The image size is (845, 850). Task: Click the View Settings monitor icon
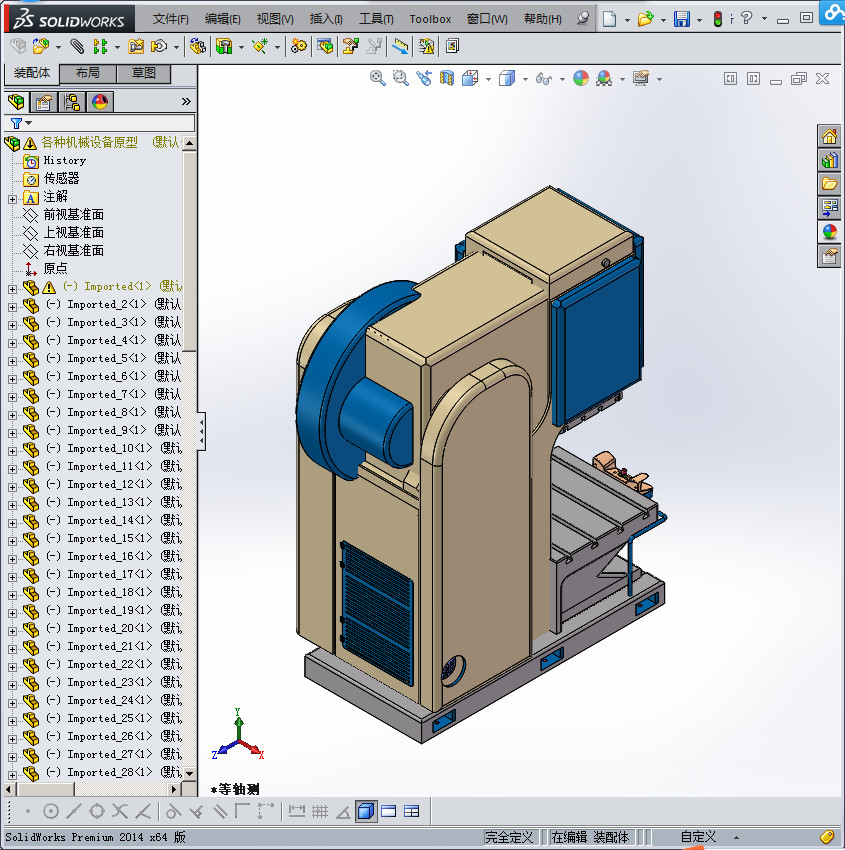tap(641, 79)
